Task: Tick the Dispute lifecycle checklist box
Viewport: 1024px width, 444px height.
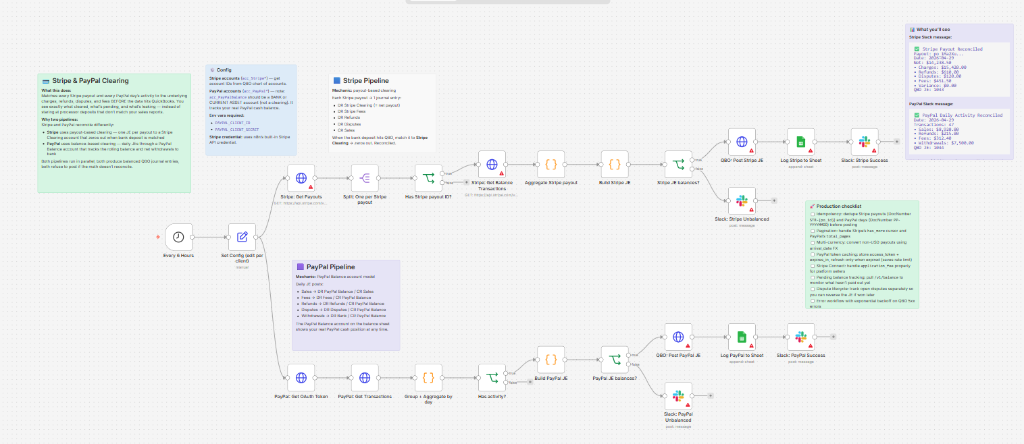Action: [x=813, y=289]
